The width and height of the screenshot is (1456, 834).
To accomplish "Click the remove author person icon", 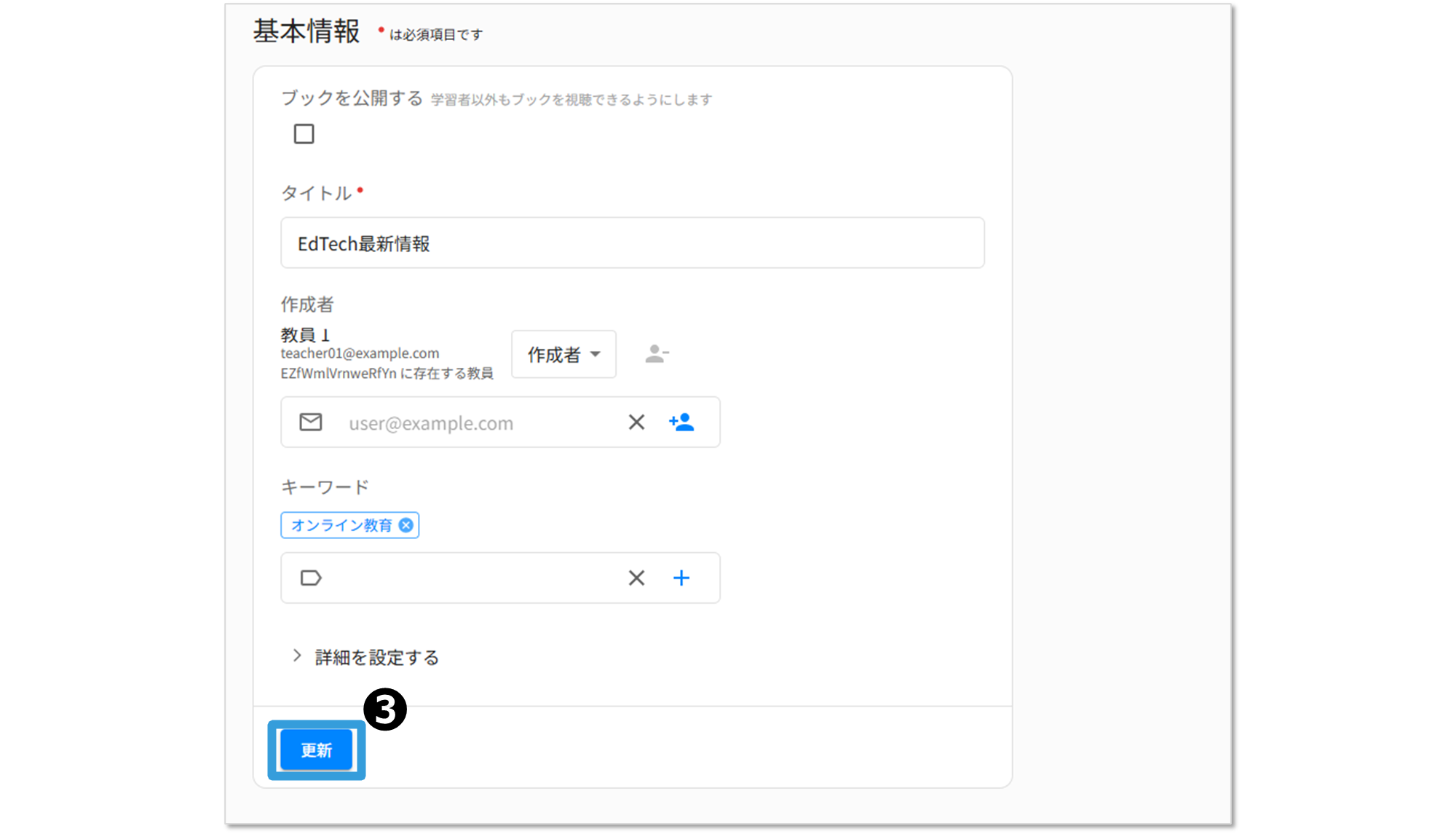I will [656, 354].
